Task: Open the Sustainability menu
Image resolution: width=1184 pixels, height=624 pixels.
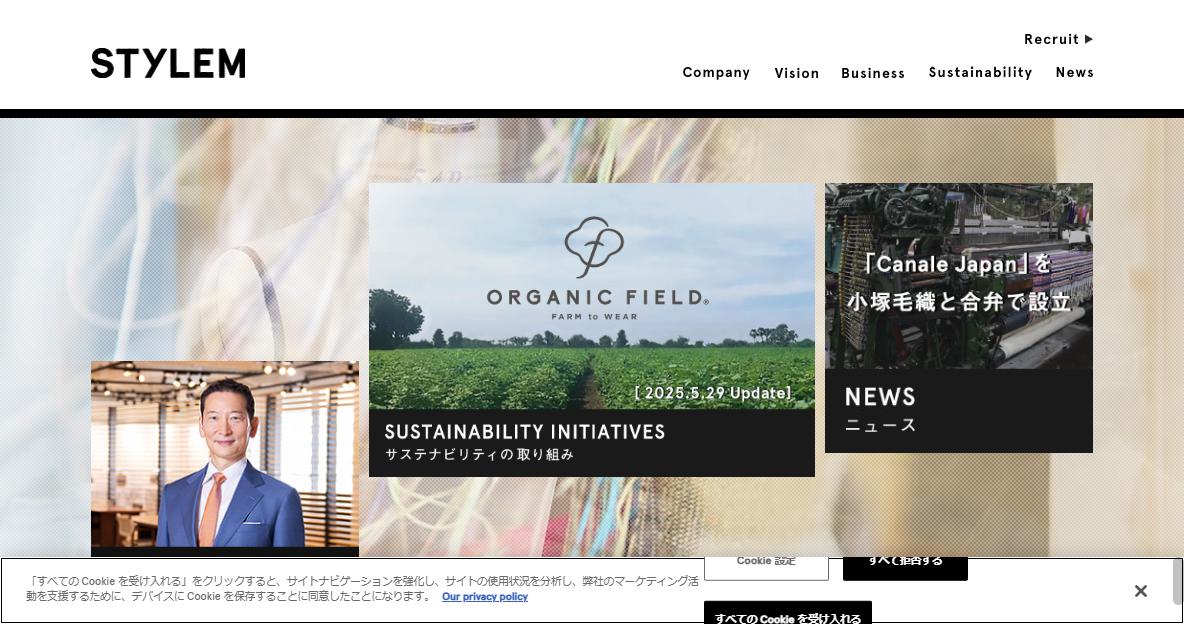Action: coord(980,73)
